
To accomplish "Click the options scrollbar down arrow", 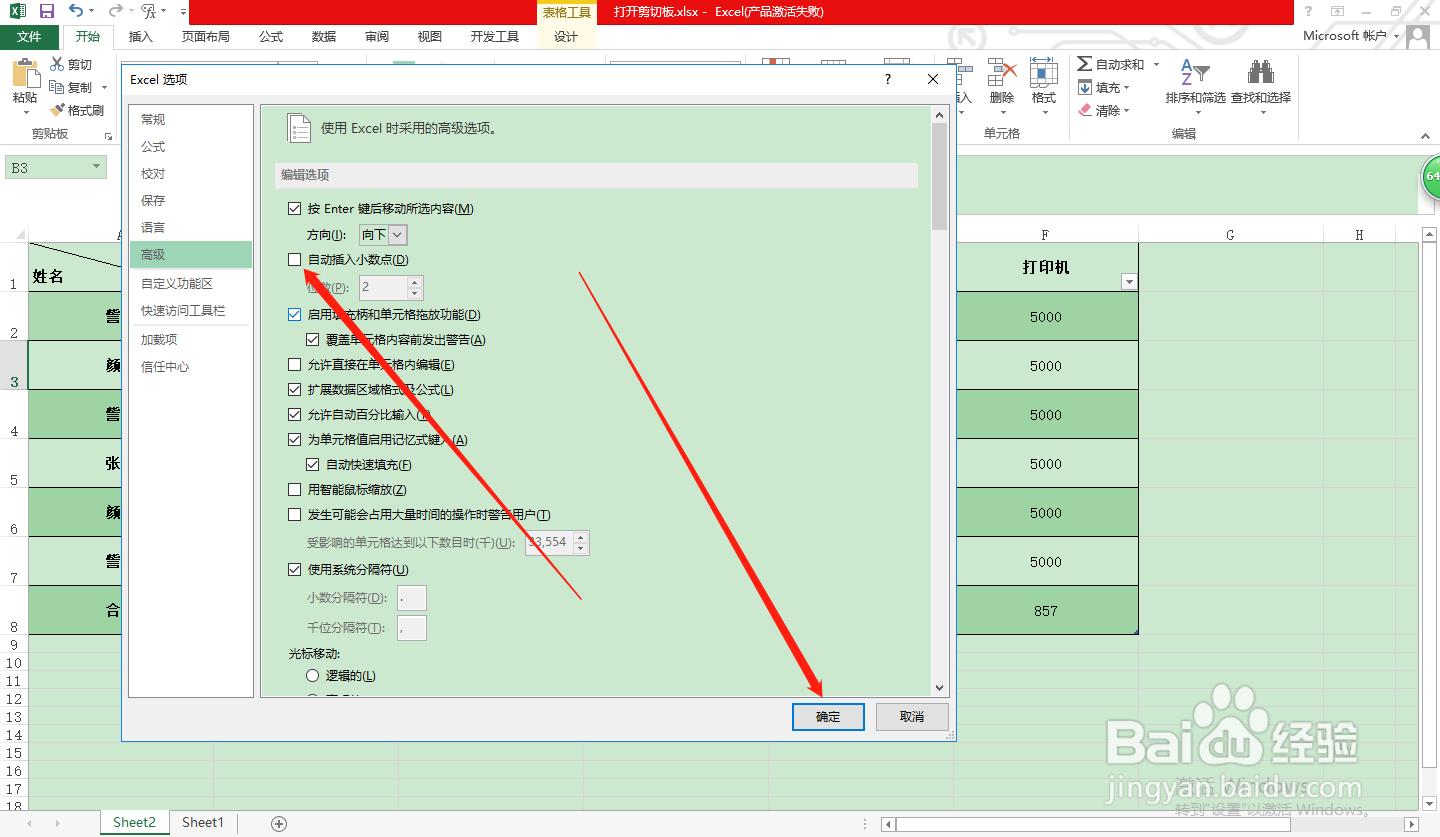I will [939, 688].
